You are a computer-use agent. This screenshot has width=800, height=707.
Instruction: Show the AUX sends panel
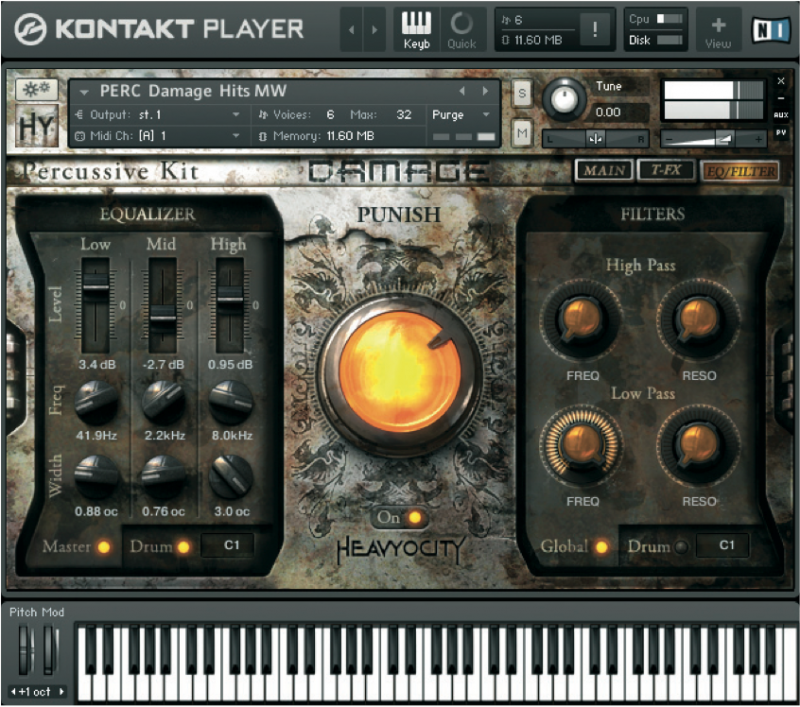(x=781, y=115)
